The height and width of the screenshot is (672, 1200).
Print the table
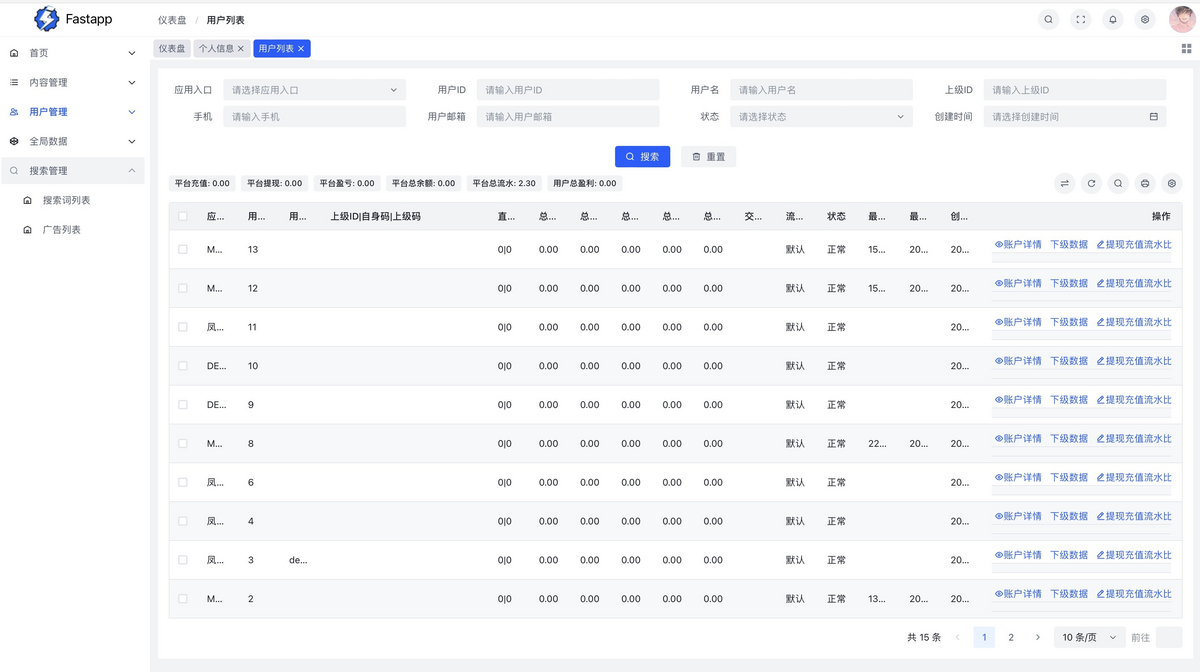tap(1145, 184)
